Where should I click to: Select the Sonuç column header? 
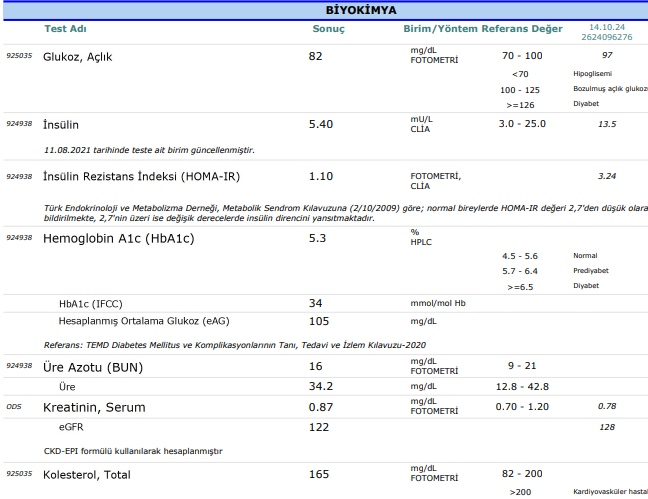329,29
